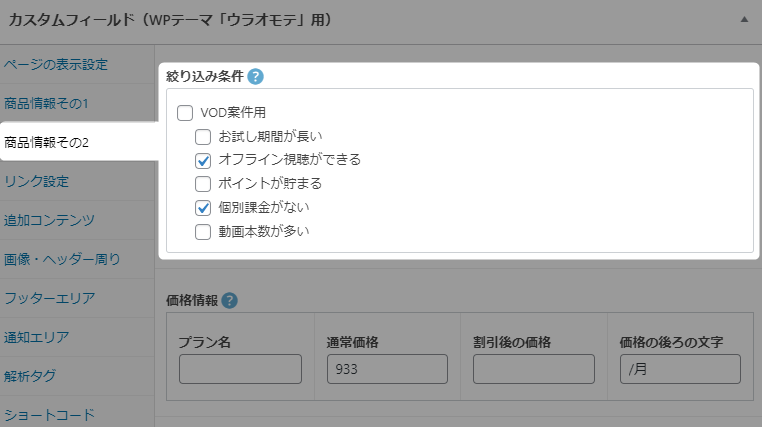
Task: Click the 通常価格 field showing 933
Action: [387, 369]
